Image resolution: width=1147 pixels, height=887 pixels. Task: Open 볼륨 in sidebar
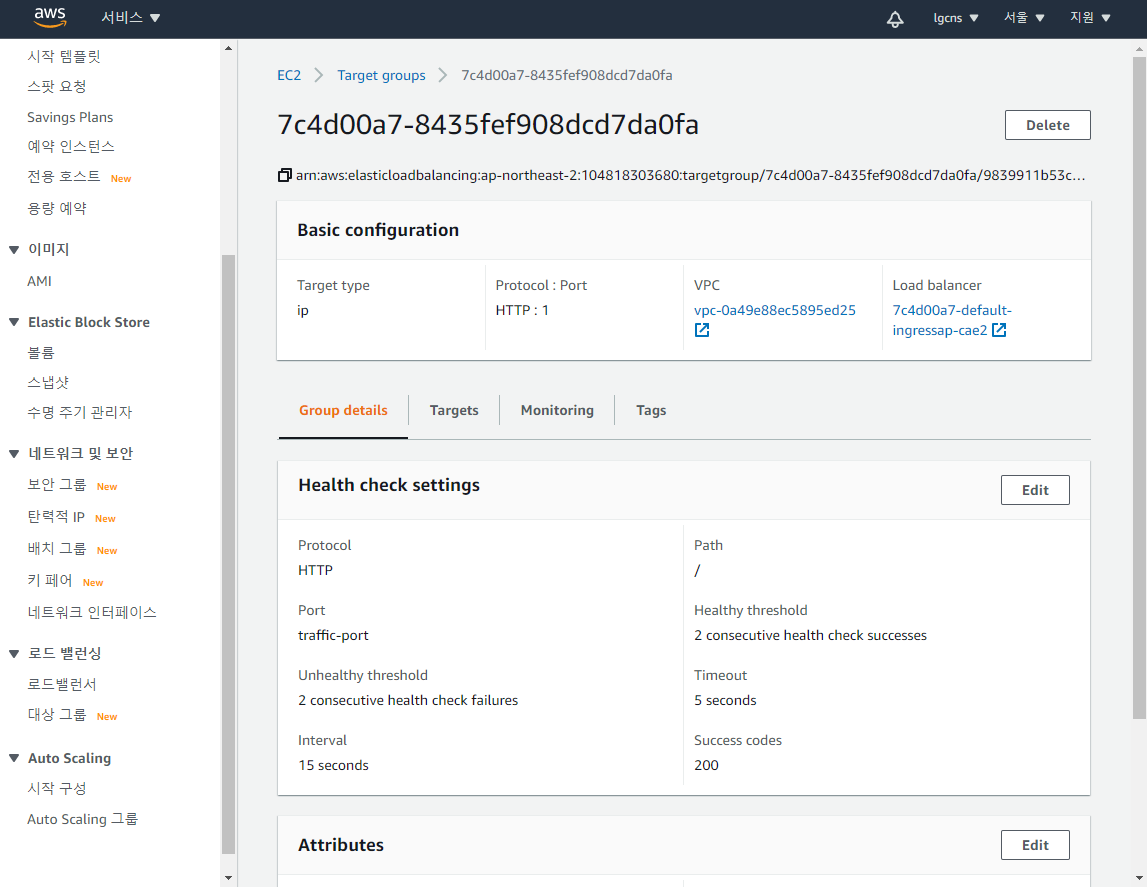pyautogui.click(x=41, y=352)
